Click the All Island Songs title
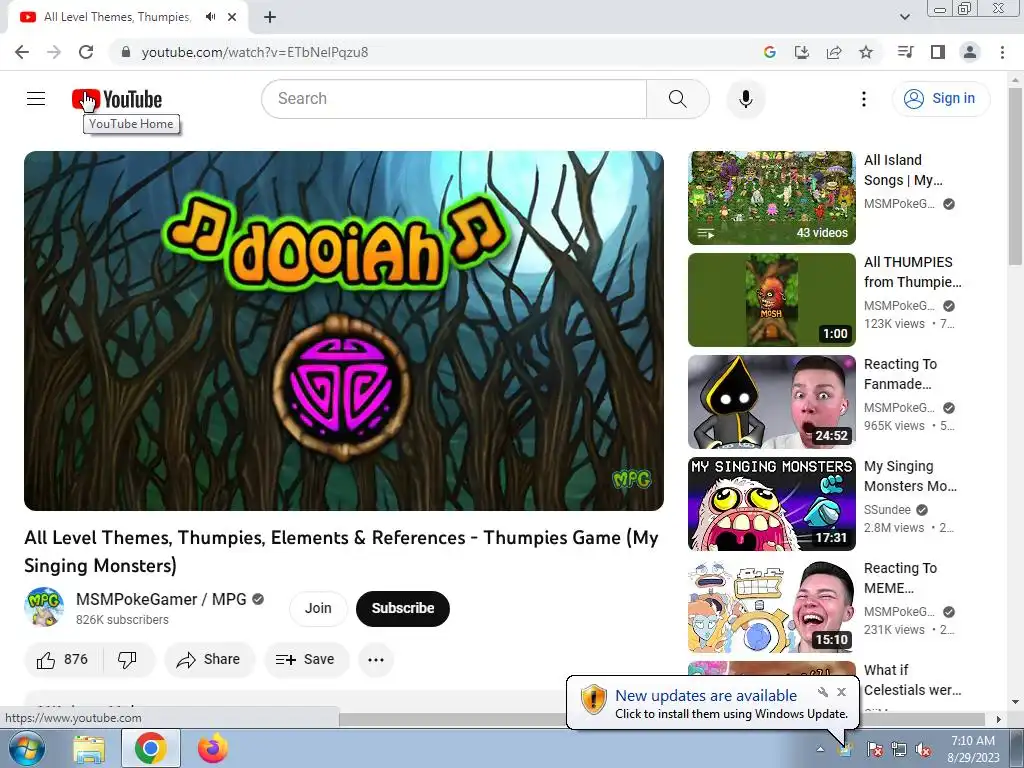Viewport: 1024px width, 768px height. [903, 170]
